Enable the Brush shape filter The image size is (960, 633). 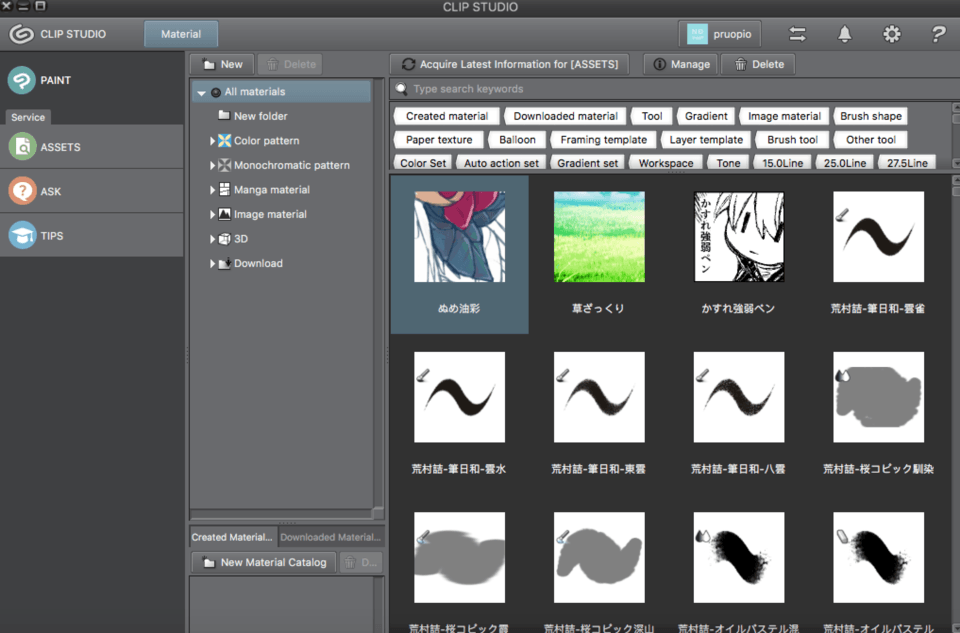(870, 115)
